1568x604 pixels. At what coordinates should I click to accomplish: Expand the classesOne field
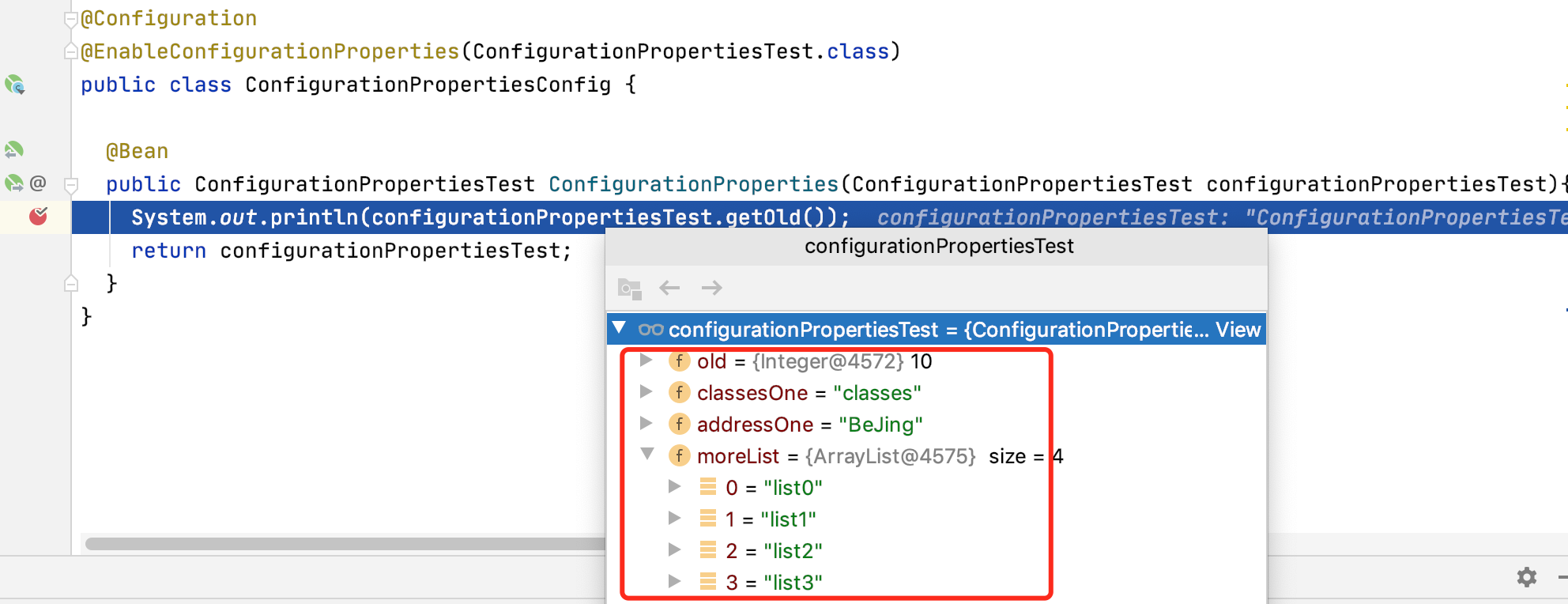click(x=646, y=392)
